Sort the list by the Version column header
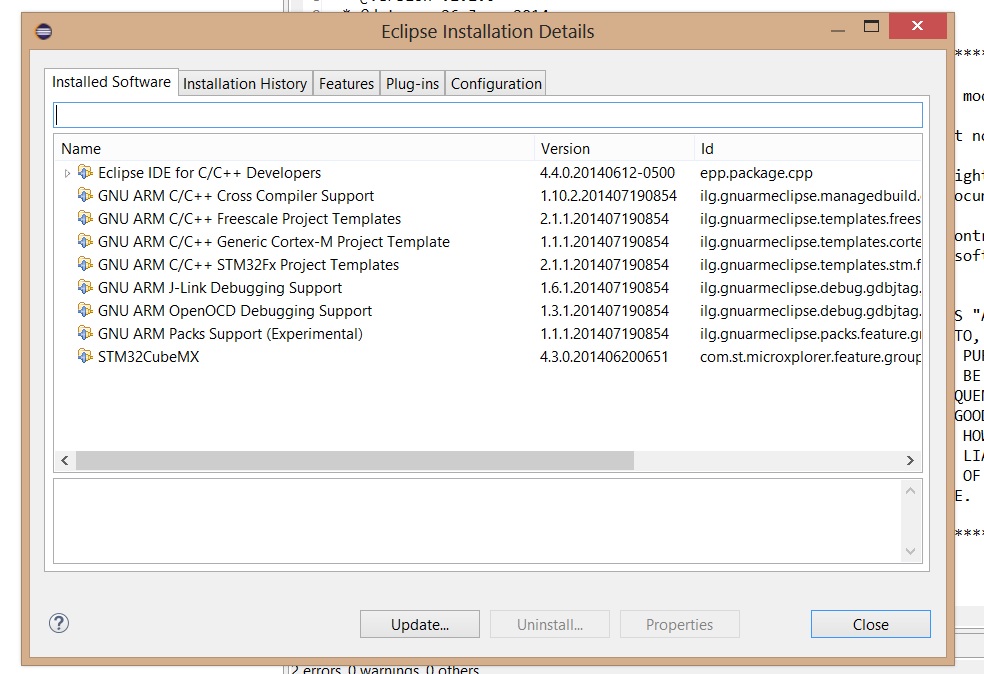The image size is (984, 674). 614,149
